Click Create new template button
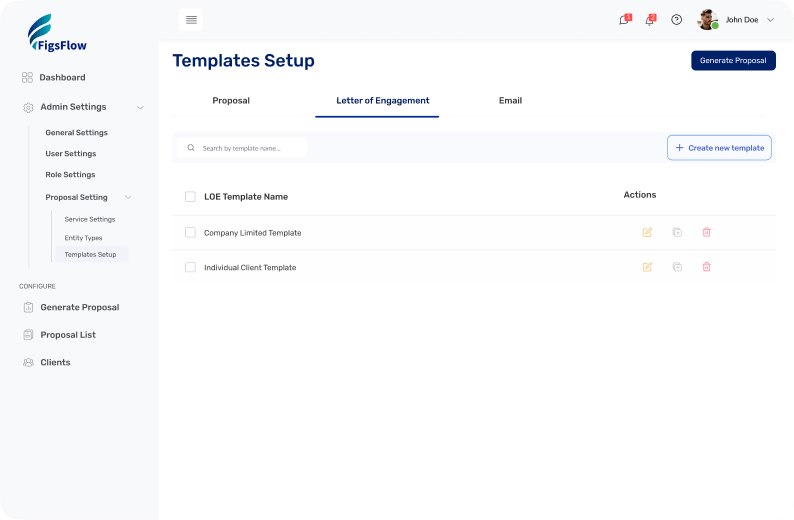This screenshot has width=794, height=520. 719,148
